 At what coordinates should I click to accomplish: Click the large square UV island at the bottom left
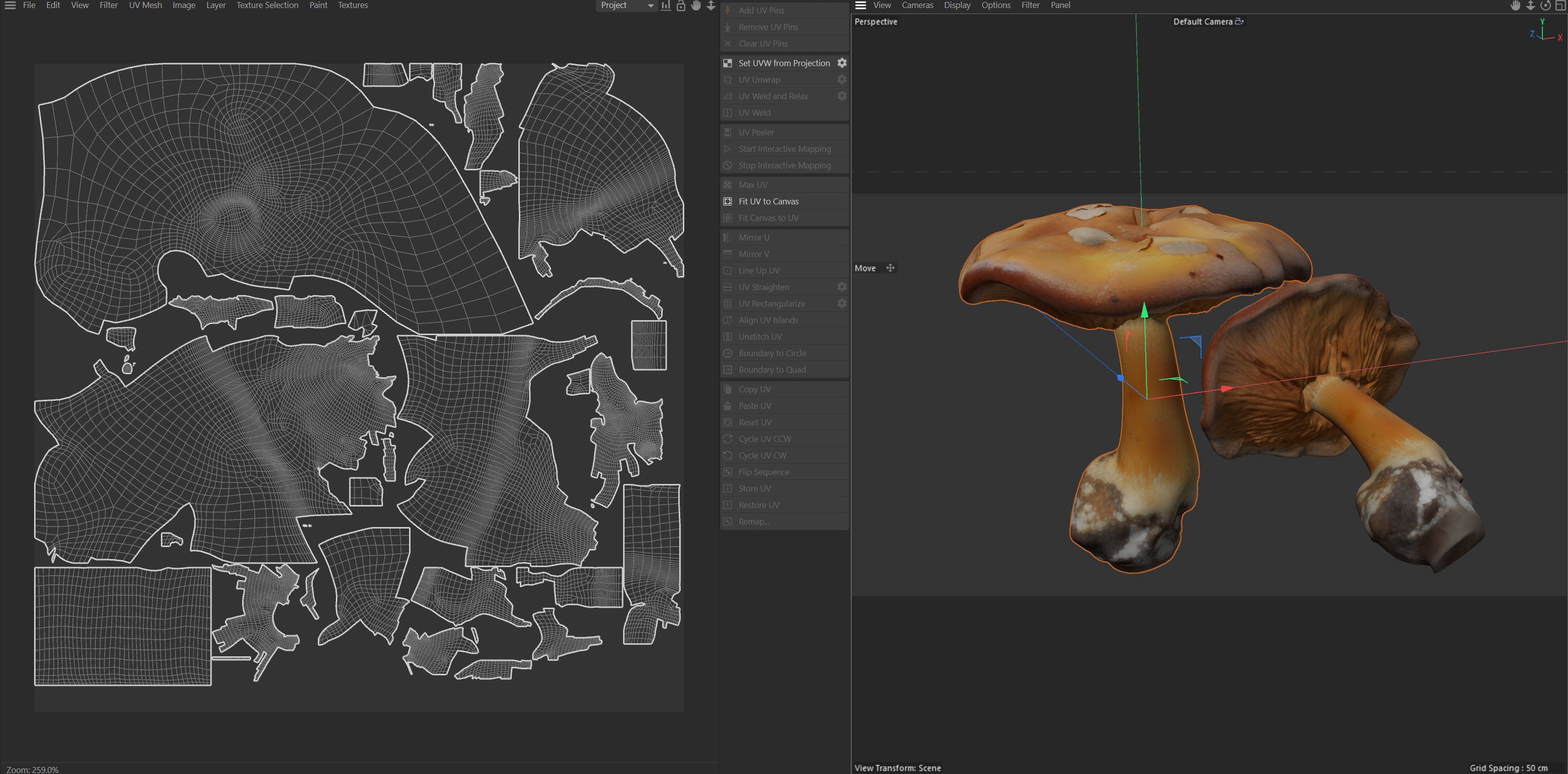pyautogui.click(x=122, y=626)
